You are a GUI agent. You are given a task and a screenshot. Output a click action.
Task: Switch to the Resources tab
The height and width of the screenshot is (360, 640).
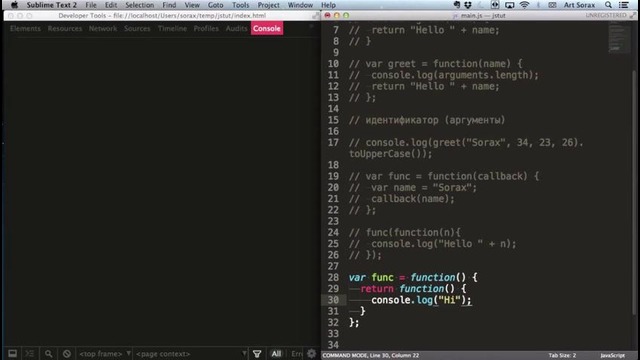[64, 29]
